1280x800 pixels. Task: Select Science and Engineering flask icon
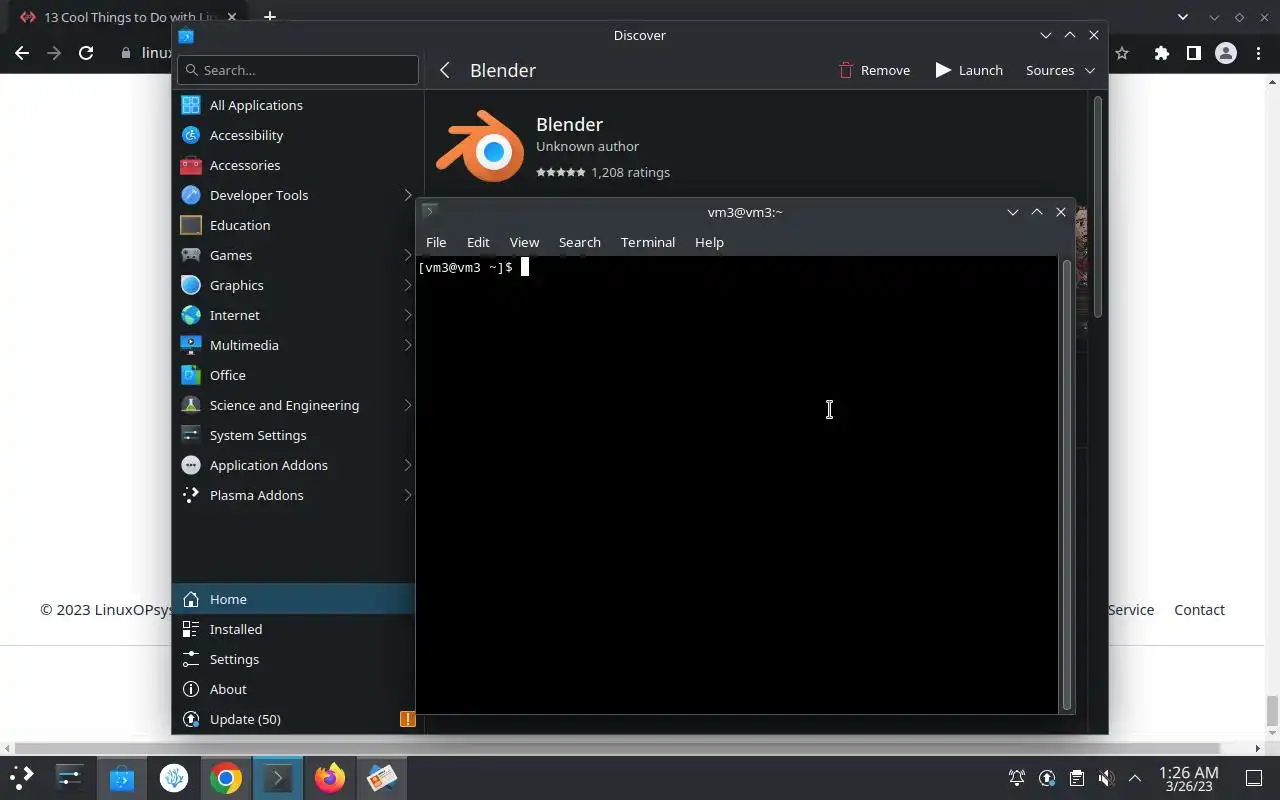(x=191, y=405)
